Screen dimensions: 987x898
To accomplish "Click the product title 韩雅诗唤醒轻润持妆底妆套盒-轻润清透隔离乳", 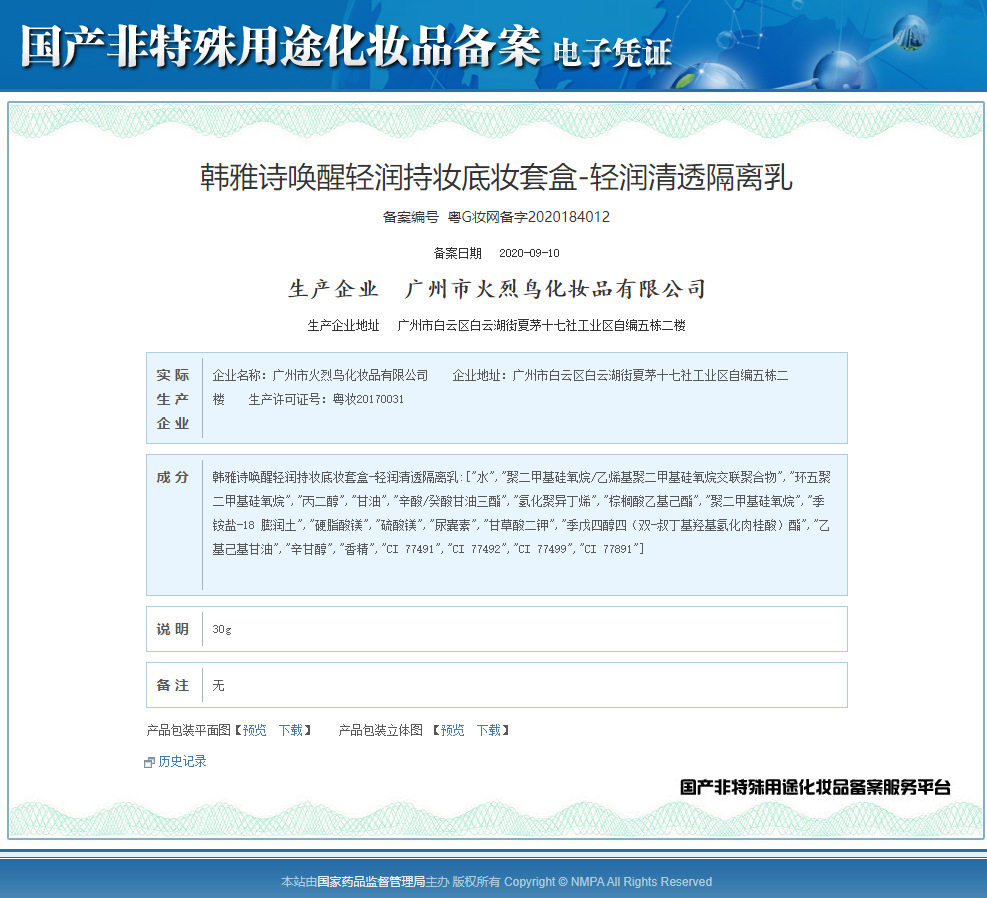I will [496, 177].
